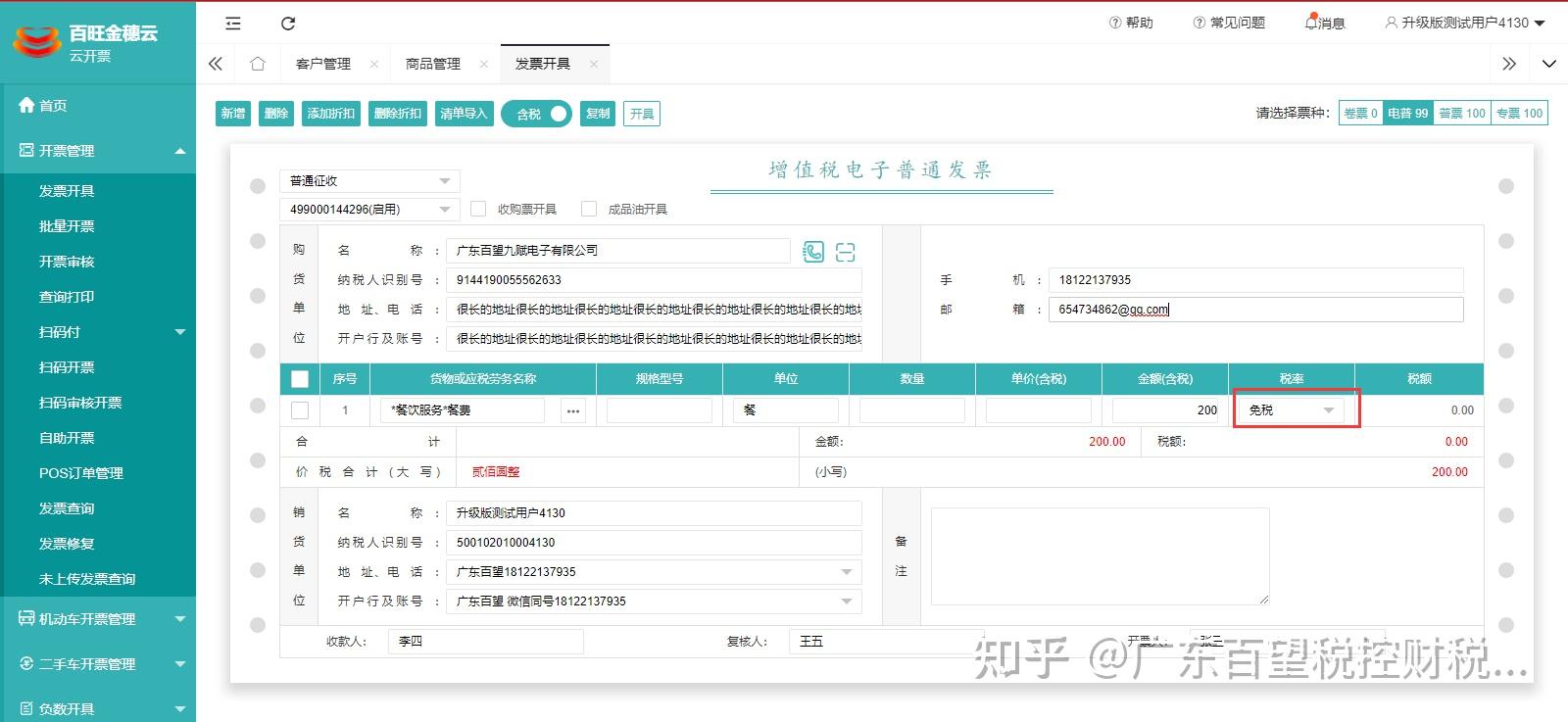Open the 499000144296(启用) dropdown
Image resolution: width=1568 pixels, height=722 pixels.
click(369, 209)
